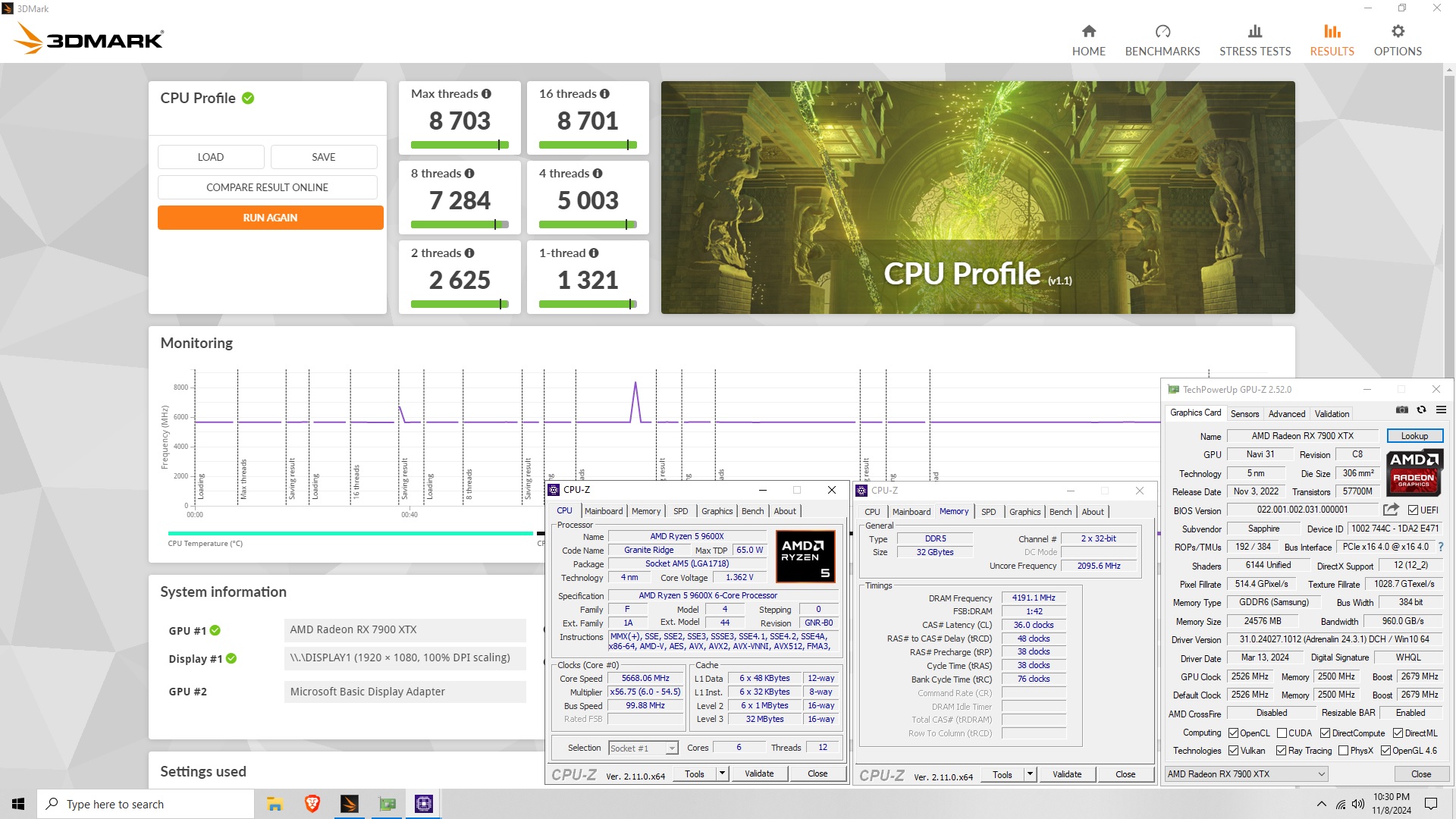Click GPU-Z refresh icon

(1422, 409)
